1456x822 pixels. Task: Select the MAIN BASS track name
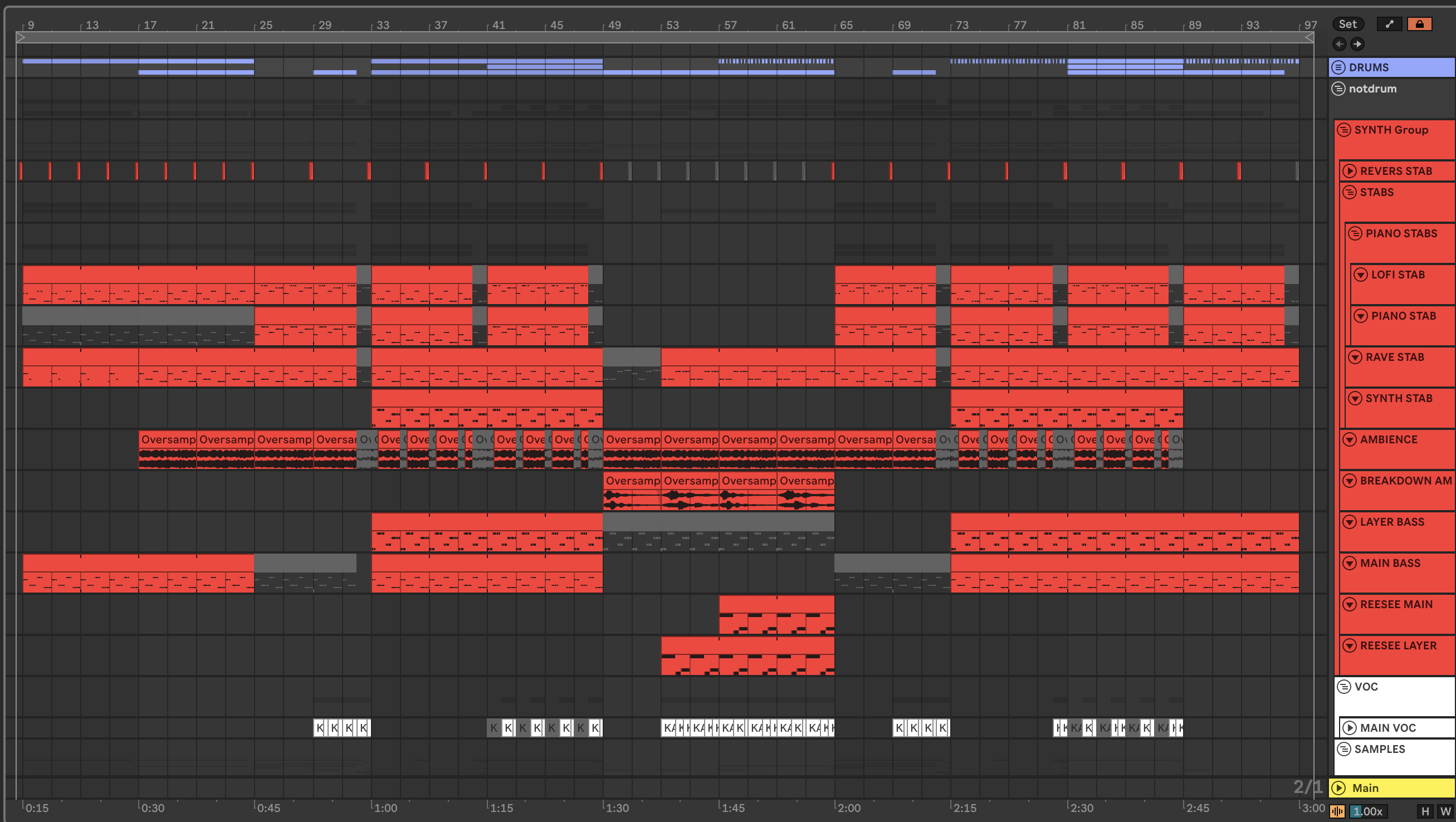coord(1390,563)
